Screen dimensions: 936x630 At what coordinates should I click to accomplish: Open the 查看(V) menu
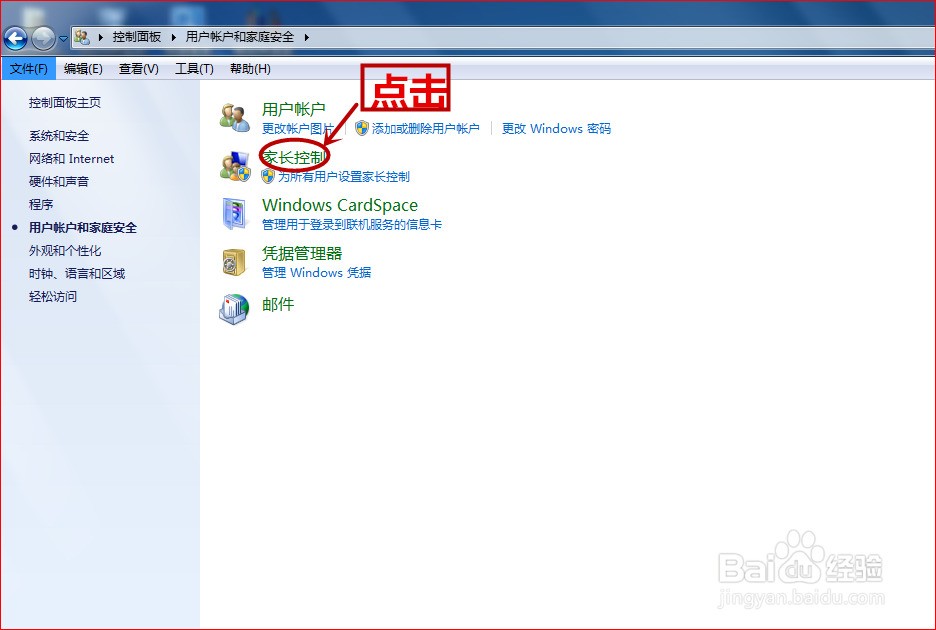click(138, 69)
